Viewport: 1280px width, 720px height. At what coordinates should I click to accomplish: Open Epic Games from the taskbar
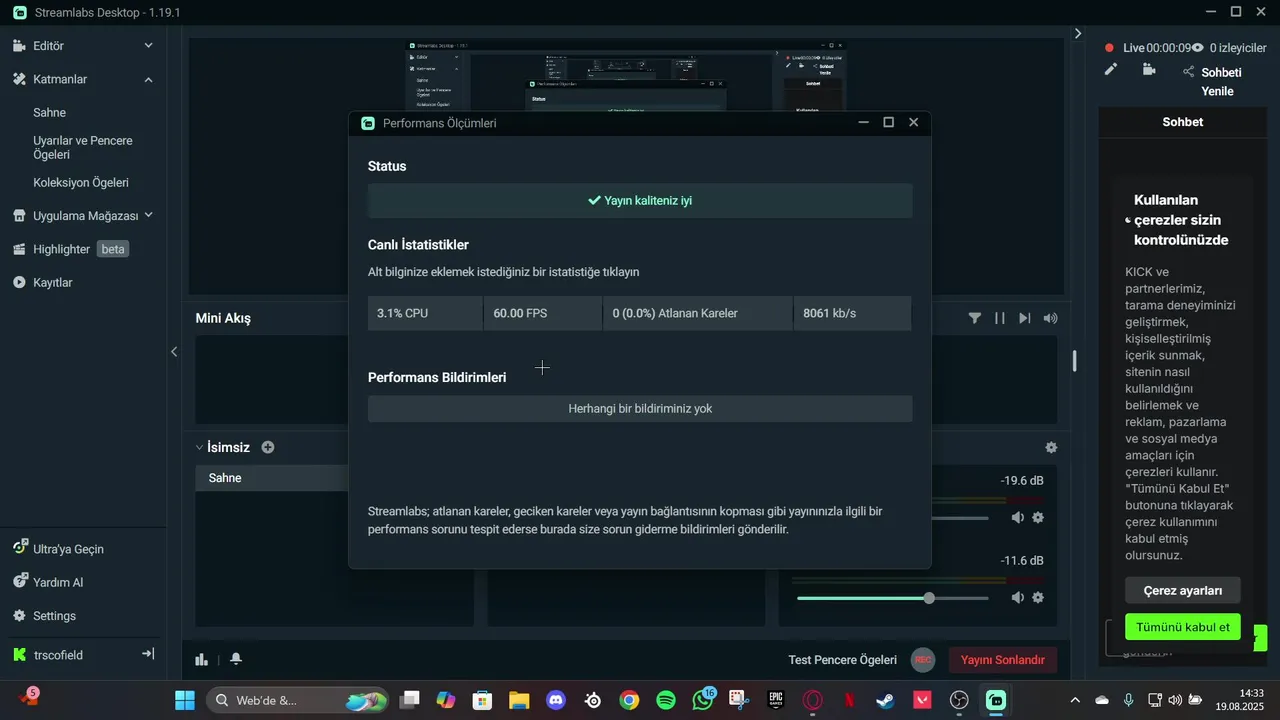pos(776,700)
